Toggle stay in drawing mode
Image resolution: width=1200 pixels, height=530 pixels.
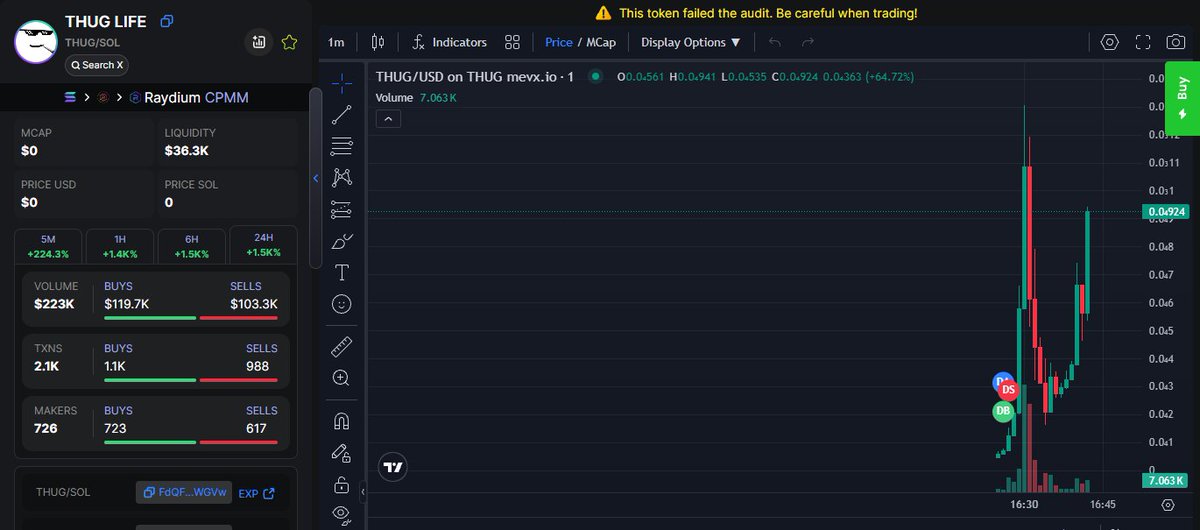pos(341,453)
